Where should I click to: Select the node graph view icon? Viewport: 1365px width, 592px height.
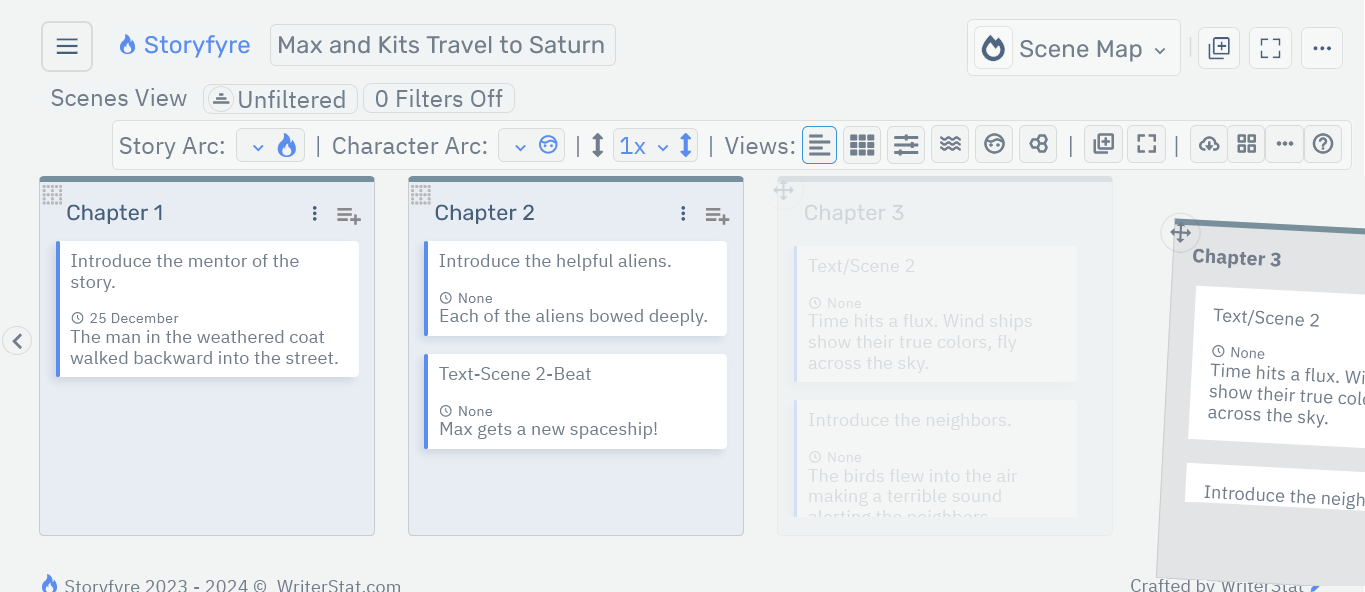(1038, 144)
